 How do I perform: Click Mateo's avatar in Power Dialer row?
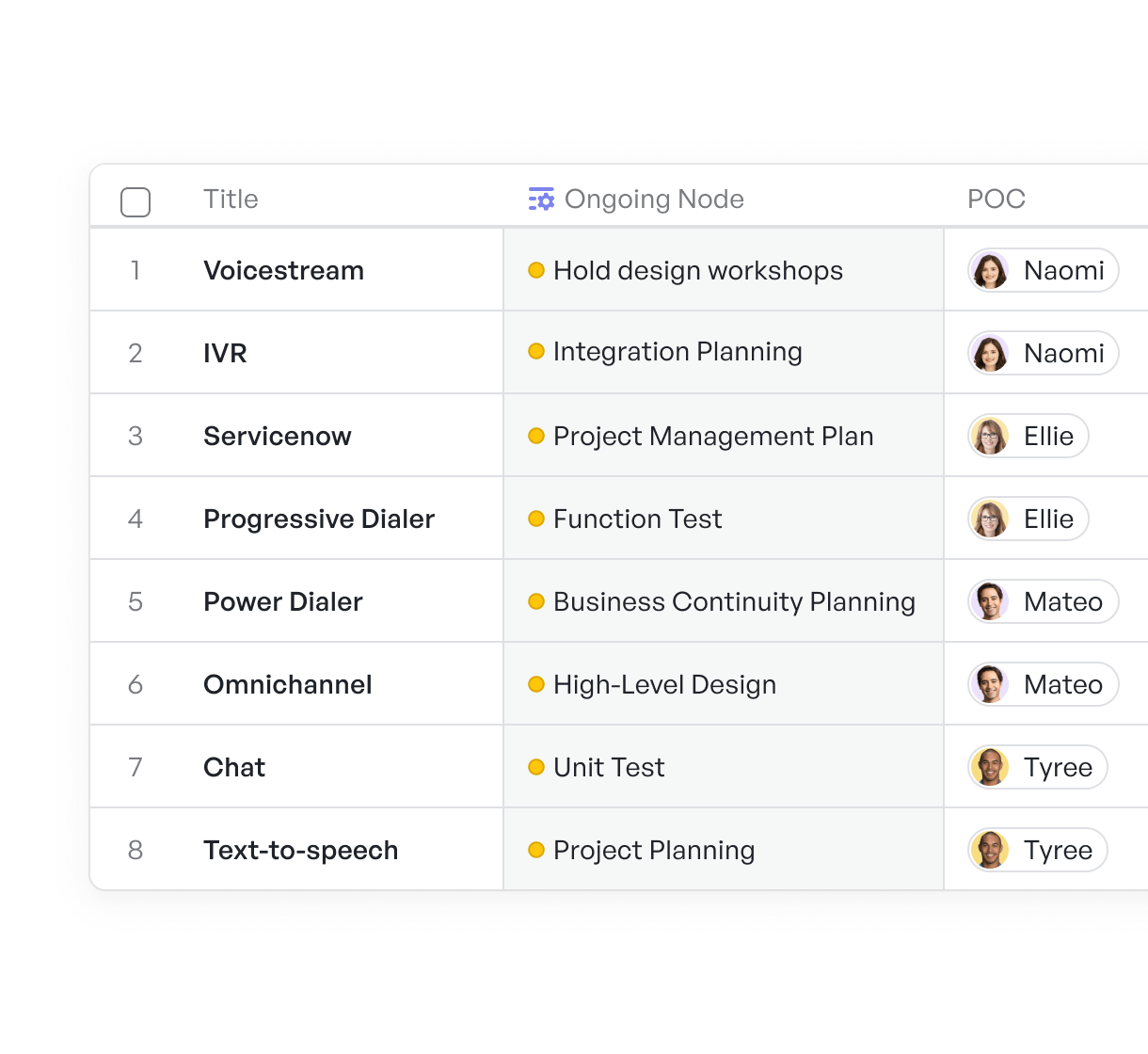990,602
